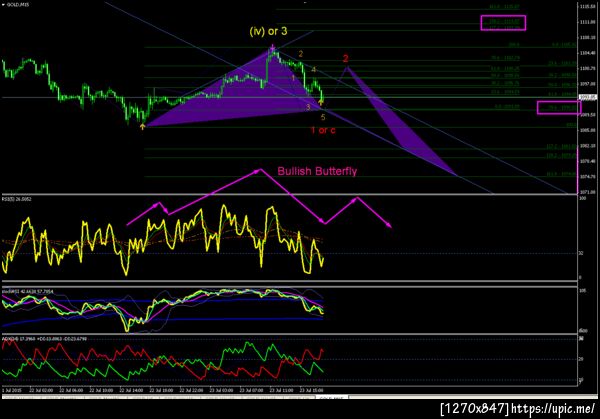Click the "22 Jul 10:00" time axis label
This screenshot has height=419, width=600.
[x=101, y=390]
